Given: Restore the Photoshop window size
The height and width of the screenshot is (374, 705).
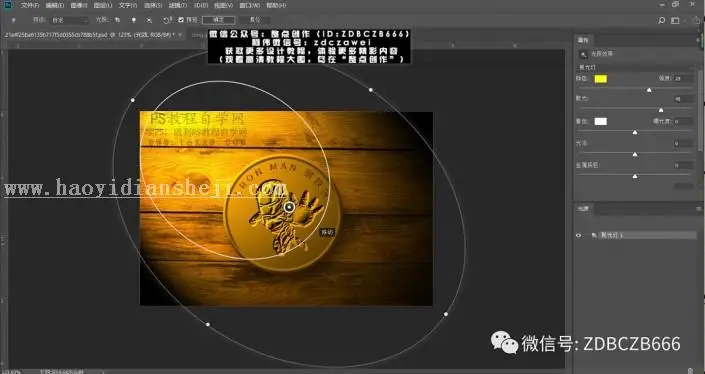Looking at the screenshot, I should pyautogui.click(x=675, y=4).
